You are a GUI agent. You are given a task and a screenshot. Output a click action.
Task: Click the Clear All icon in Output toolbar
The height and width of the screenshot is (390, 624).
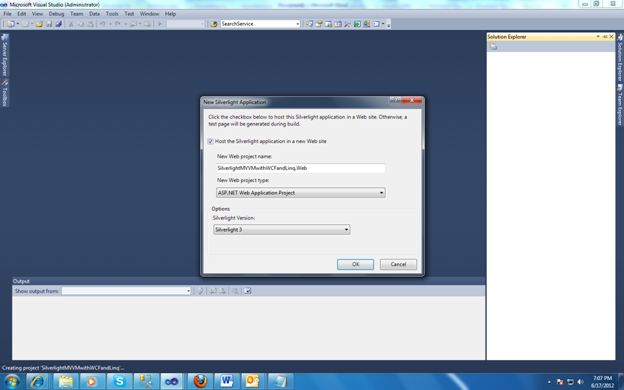pos(236,291)
